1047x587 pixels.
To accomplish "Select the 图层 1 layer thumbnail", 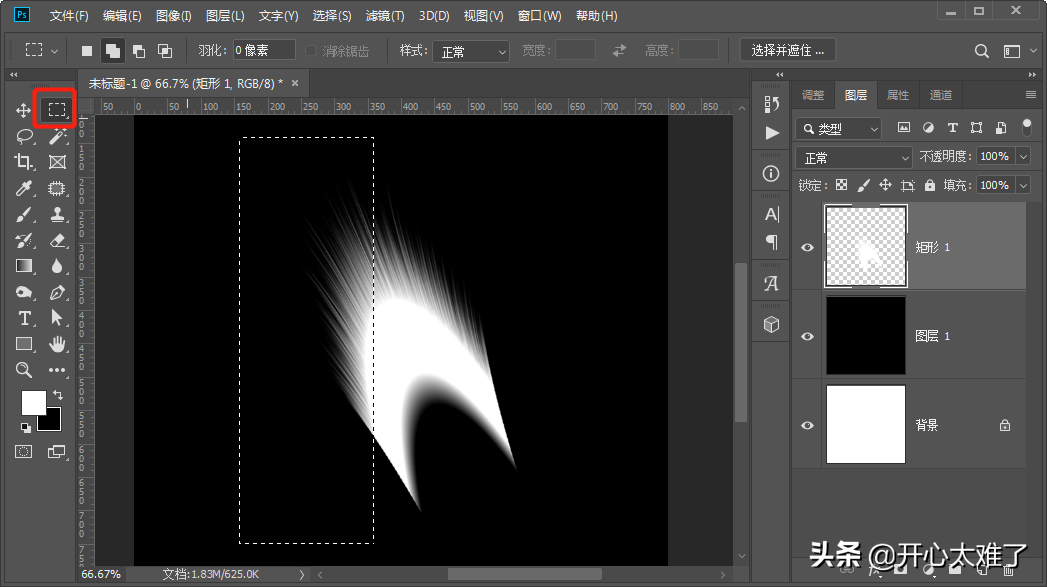I will 865,336.
